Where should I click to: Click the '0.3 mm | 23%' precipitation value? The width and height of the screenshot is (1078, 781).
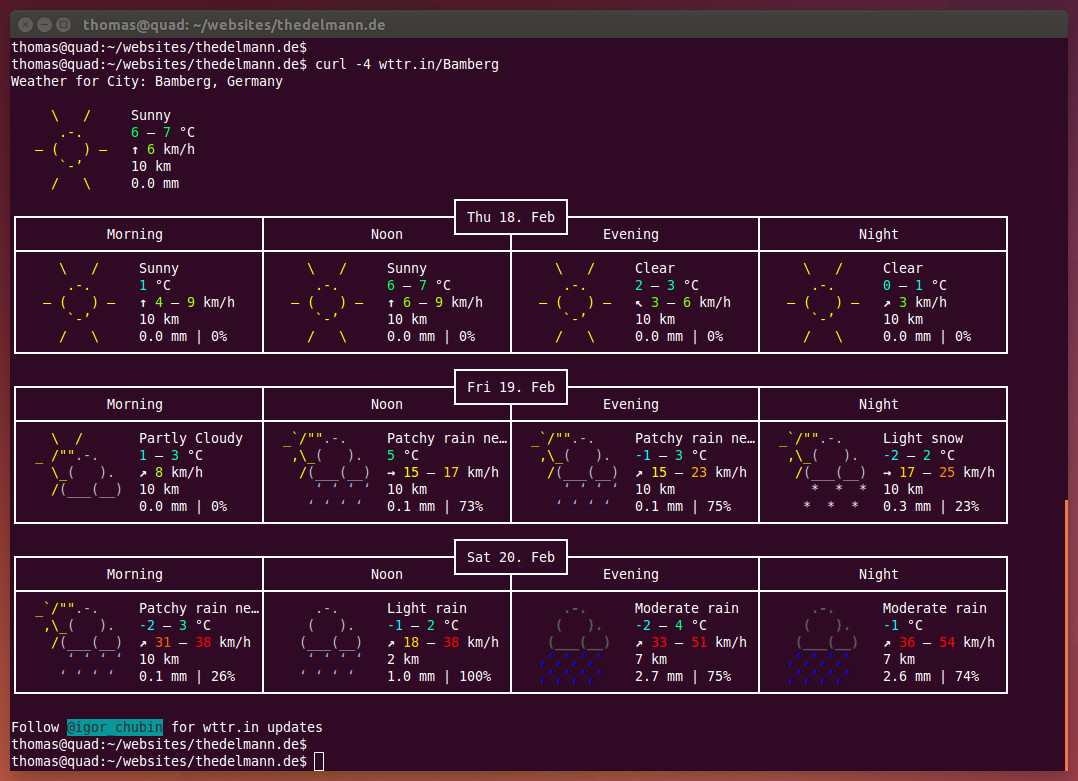[932, 506]
